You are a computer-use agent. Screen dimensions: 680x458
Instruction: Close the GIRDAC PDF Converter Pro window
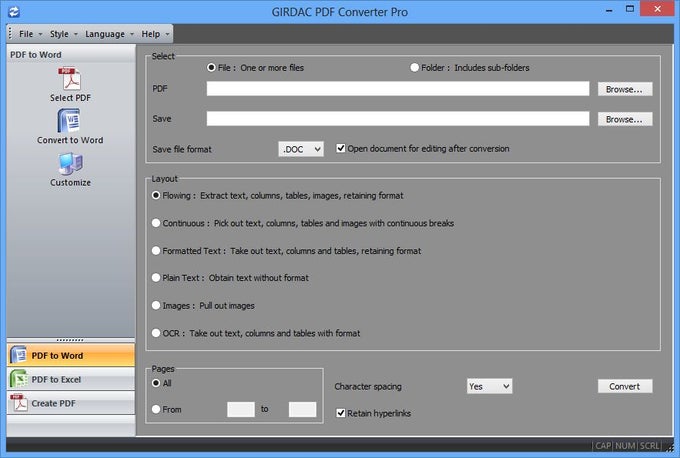pos(657,9)
